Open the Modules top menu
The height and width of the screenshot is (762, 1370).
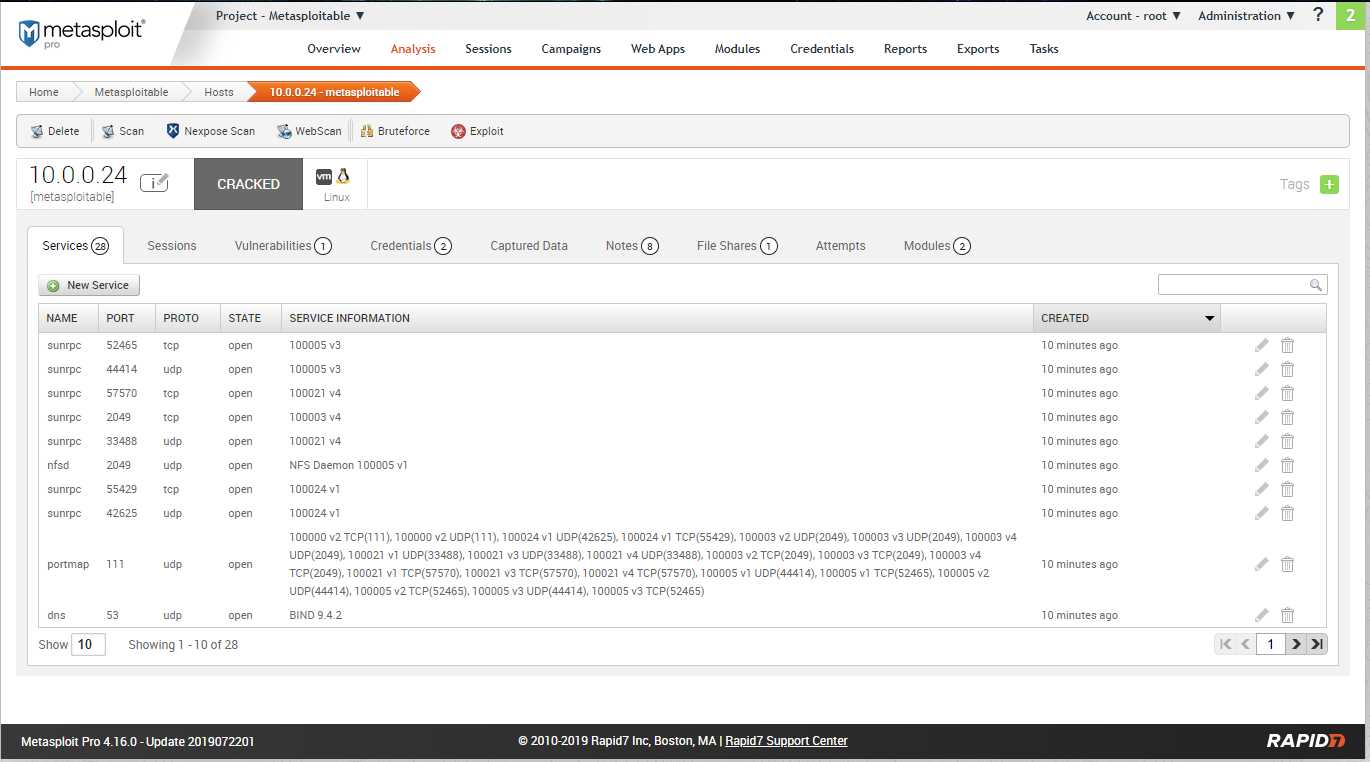(x=737, y=48)
